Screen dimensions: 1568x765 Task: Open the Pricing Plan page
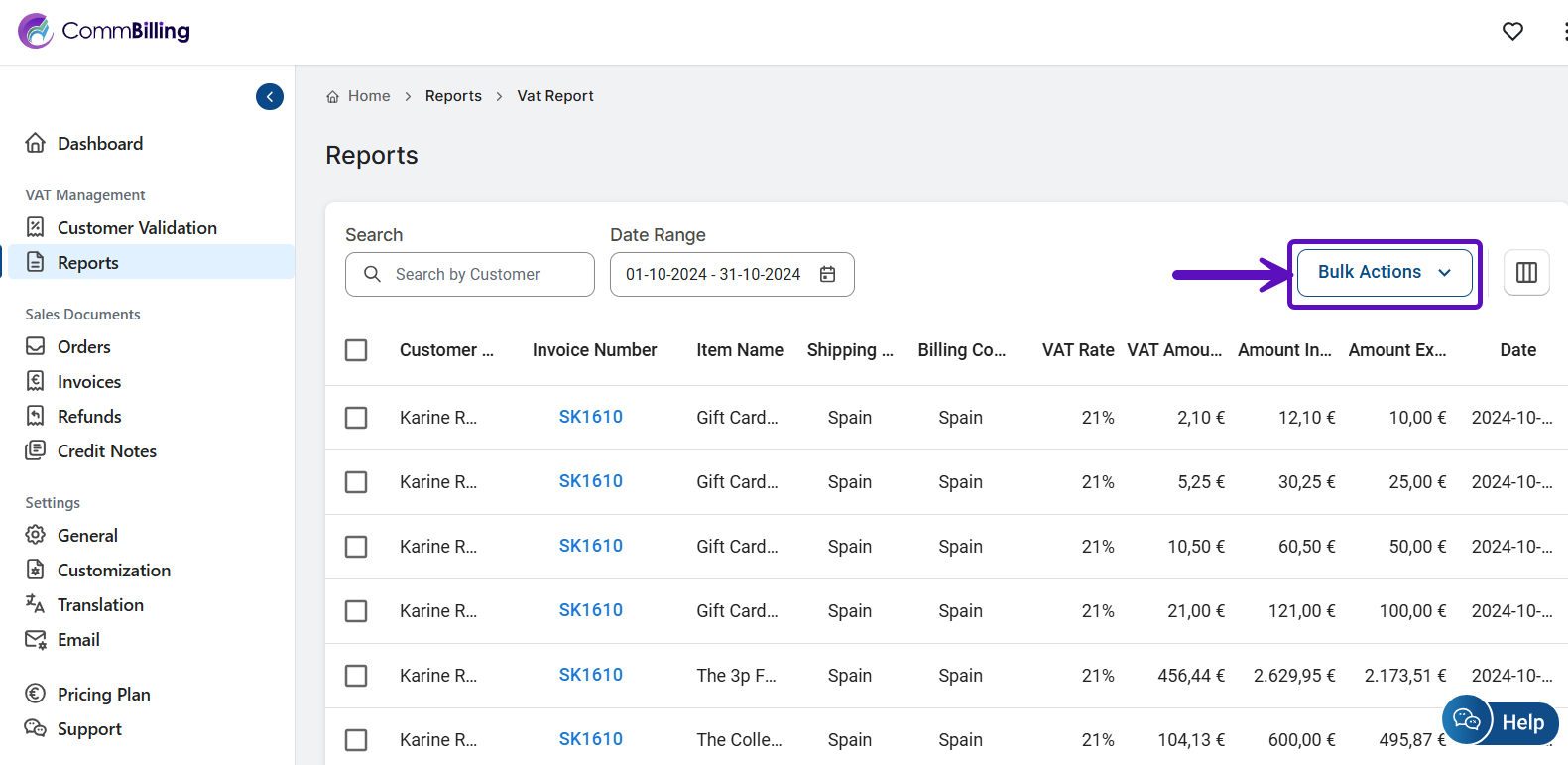104,695
